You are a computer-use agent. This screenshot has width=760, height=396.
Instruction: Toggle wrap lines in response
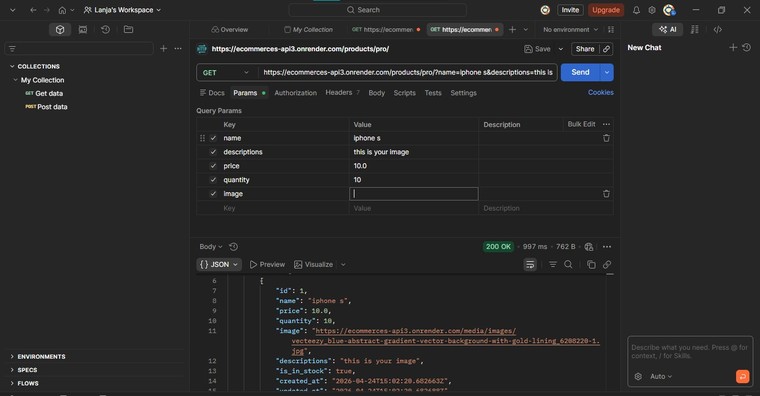coord(530,265)
